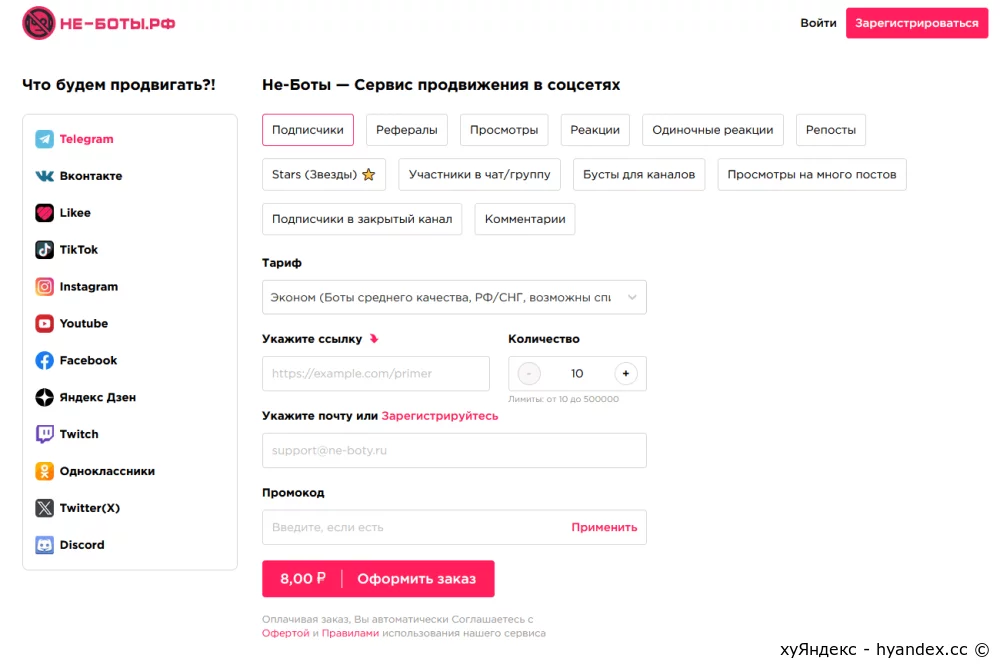Apply promo code with Применить
Image resolution: width=1000 pixels, height=668 pixels.
pos(604,527)
